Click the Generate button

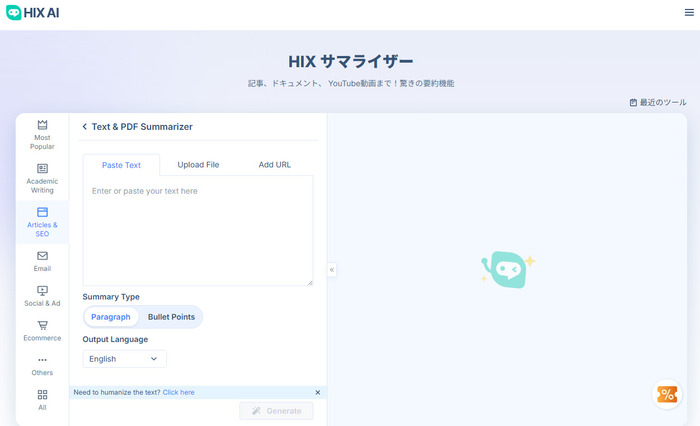pyautogui.click(x=276, y=411)
